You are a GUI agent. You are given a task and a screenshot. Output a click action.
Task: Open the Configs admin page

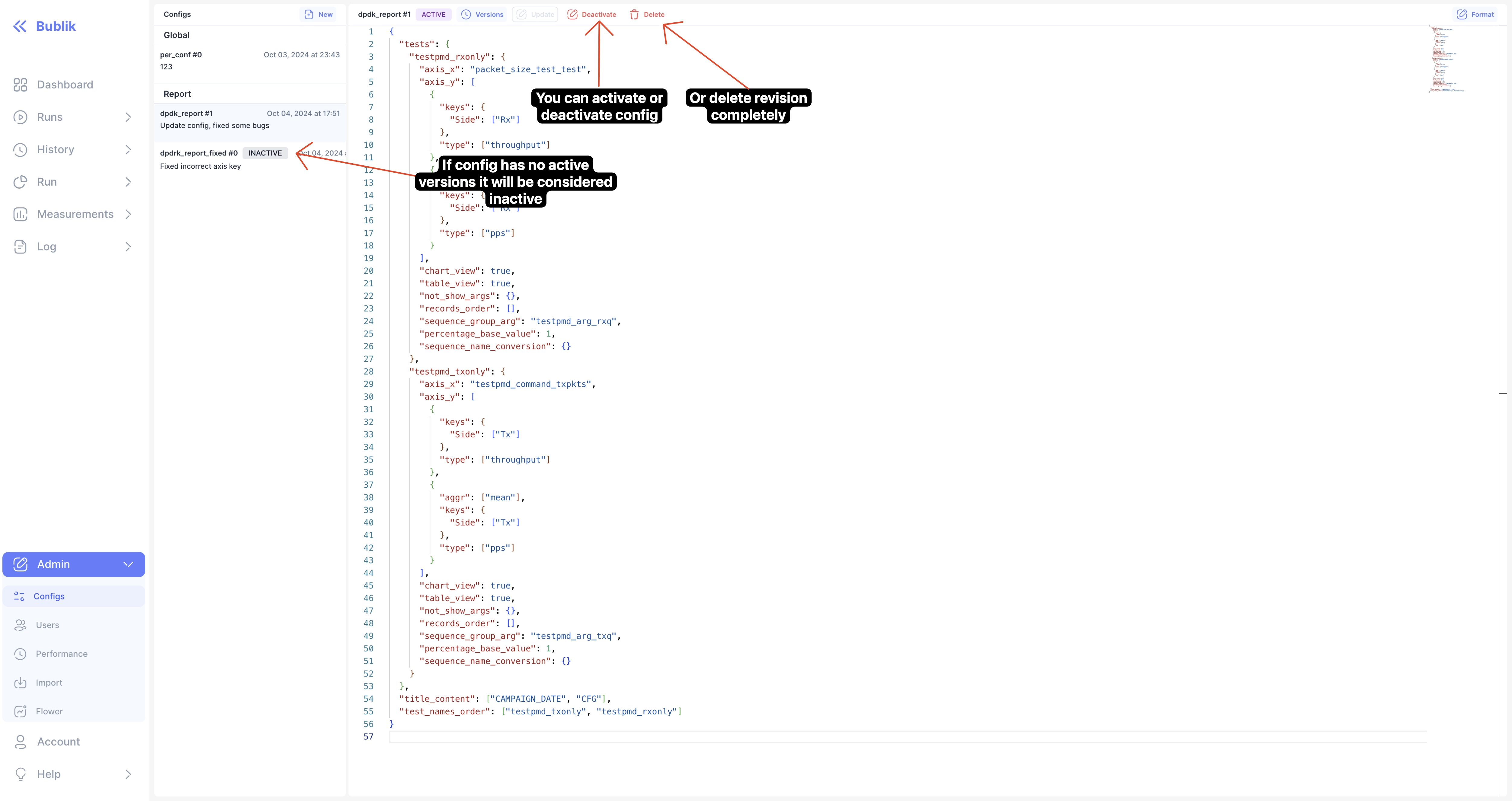point(49,595)
